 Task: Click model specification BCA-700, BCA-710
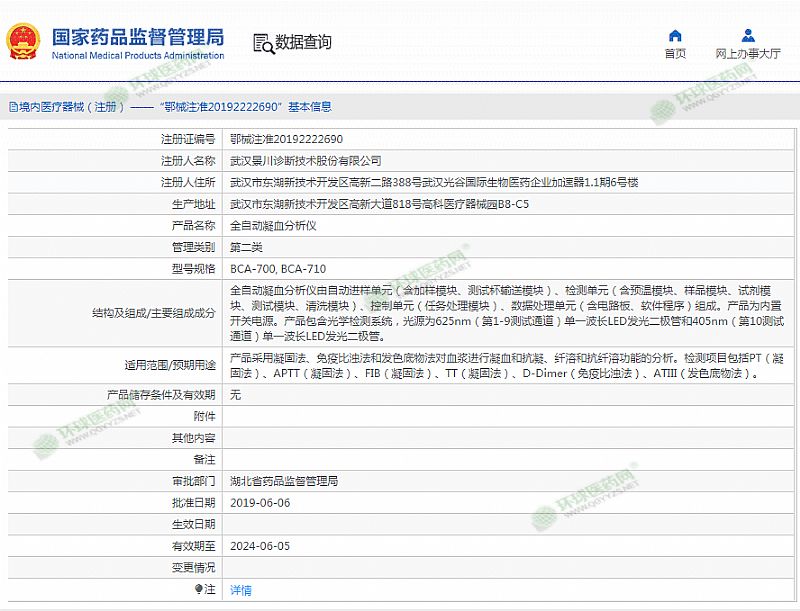(277, 269)
